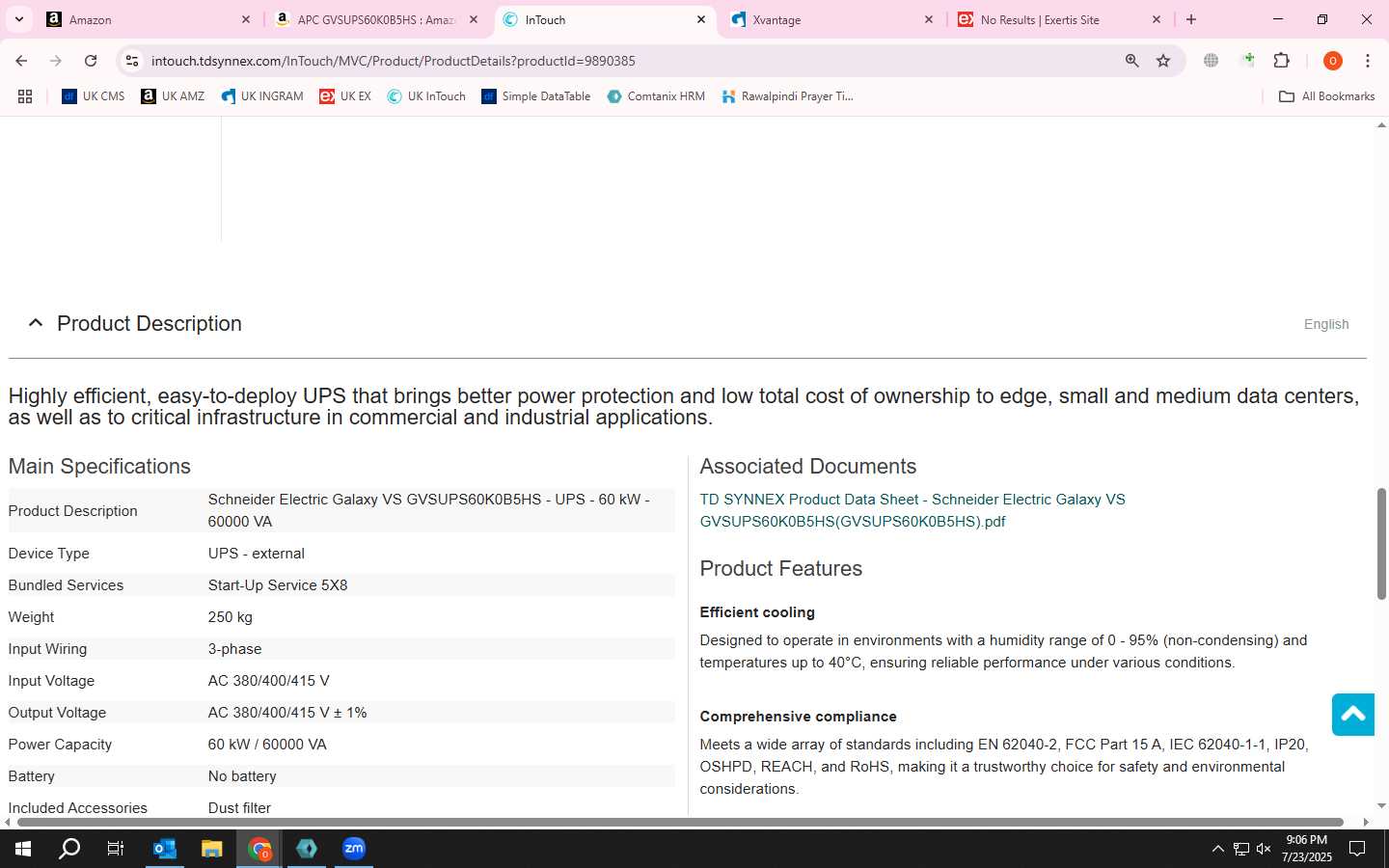The width and height of the screenshot is (1389, 868).
Task: Click the '250 kg' weight value
Action: 231,617
